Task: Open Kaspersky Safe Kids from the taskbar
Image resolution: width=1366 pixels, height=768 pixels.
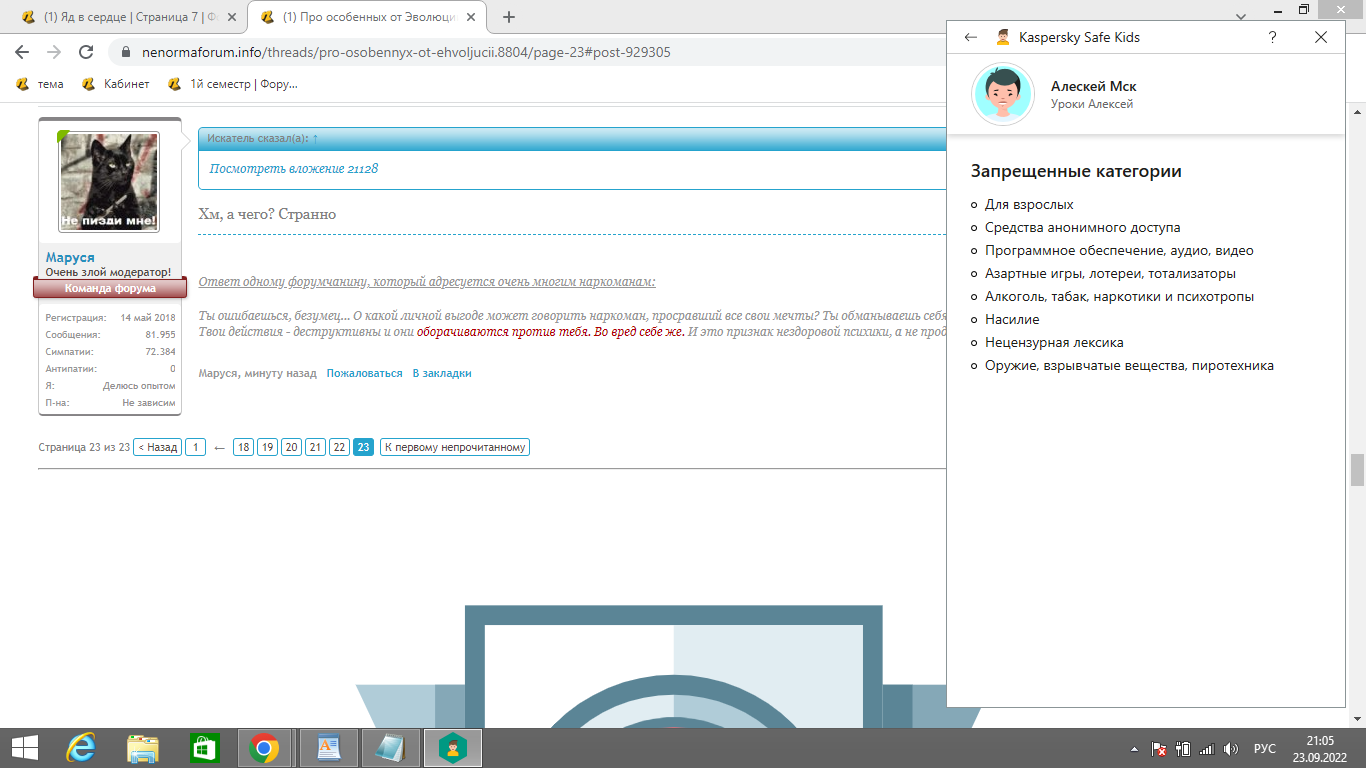Action: [x=453, y=747]
